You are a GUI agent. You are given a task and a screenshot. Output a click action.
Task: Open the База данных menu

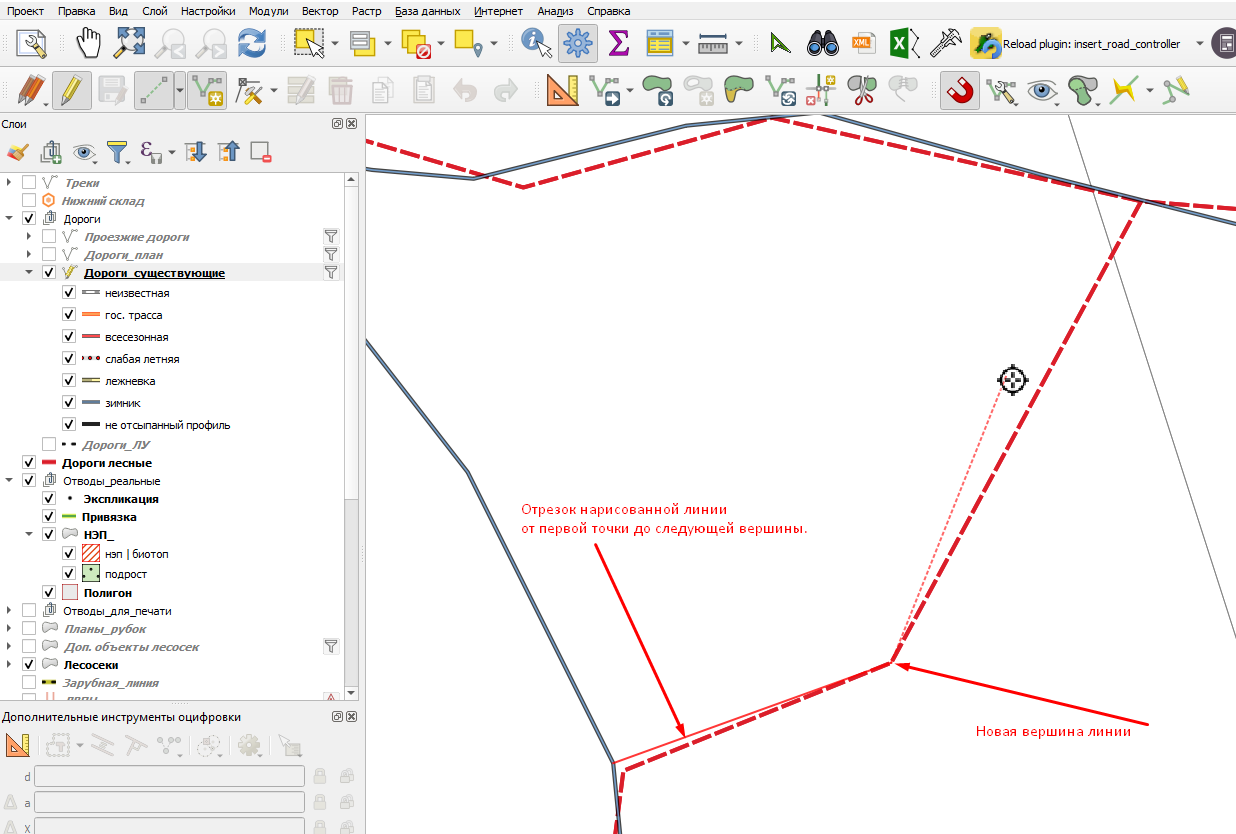pos(428,11)
